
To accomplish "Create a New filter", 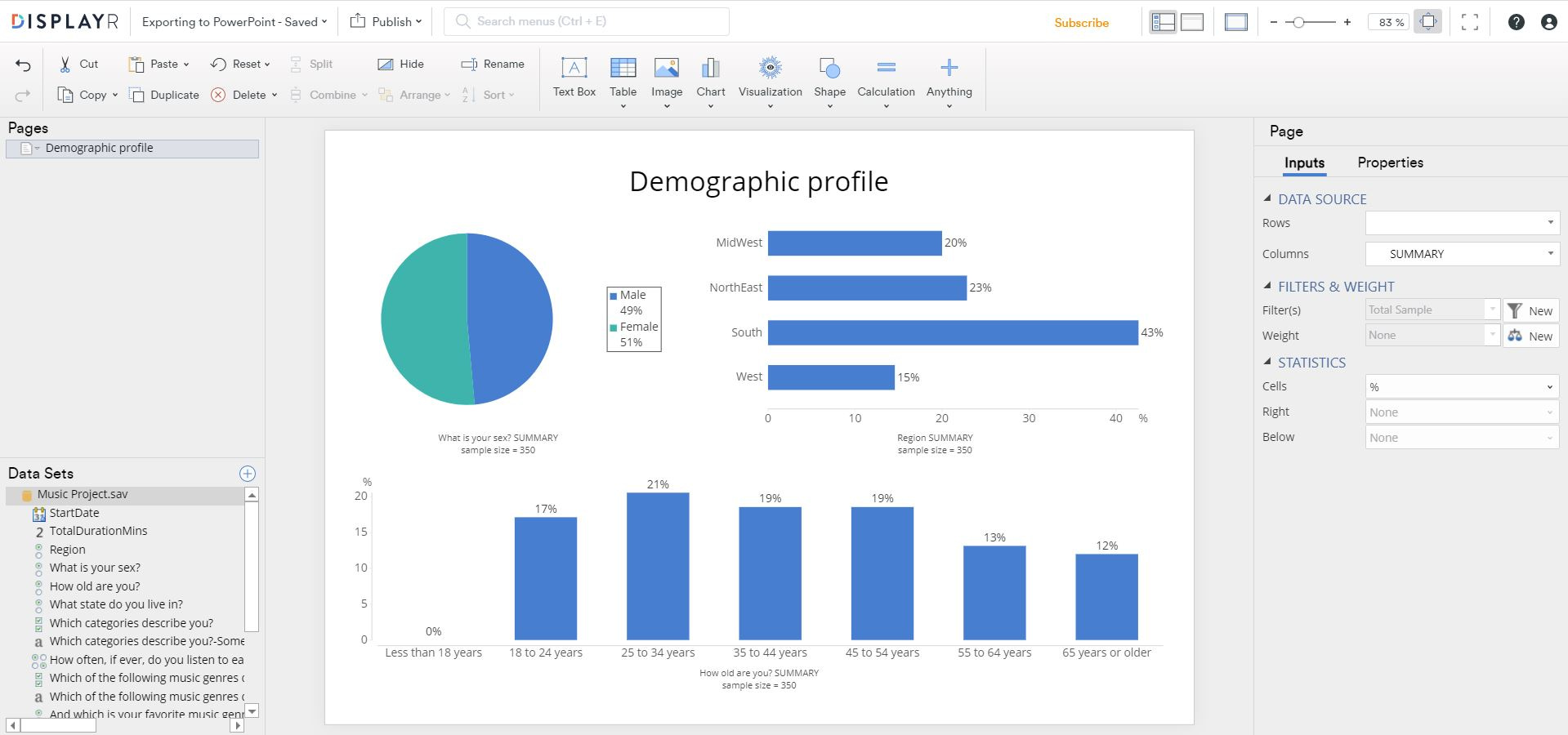I will click(x=1530, y=310).
